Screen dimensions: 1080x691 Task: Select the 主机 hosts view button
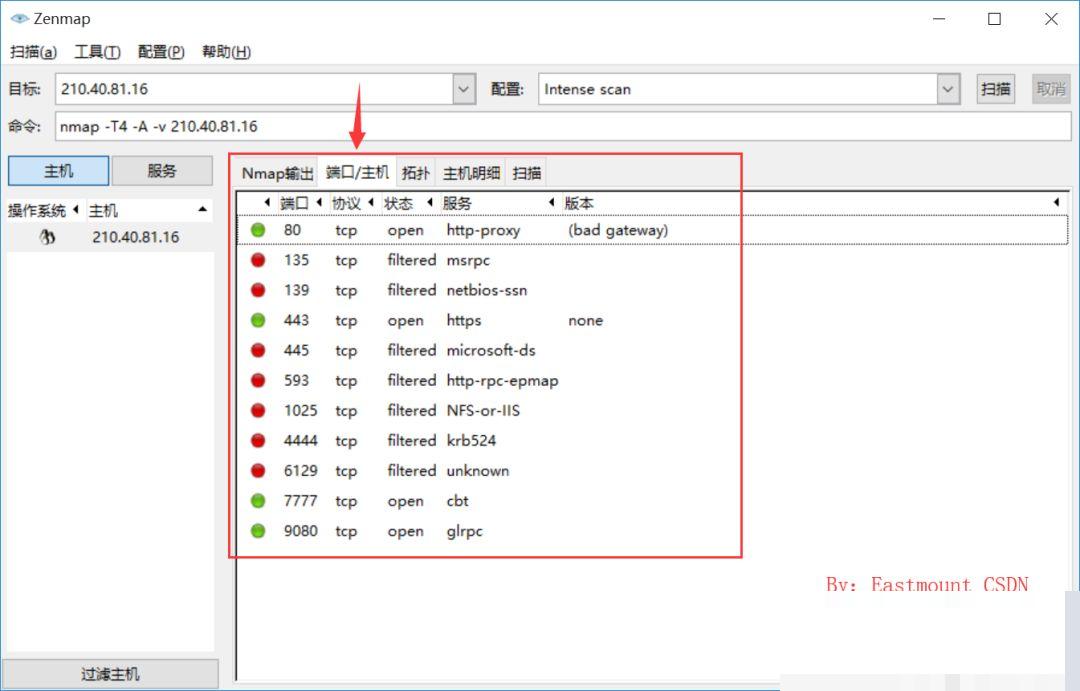(59, 171)
